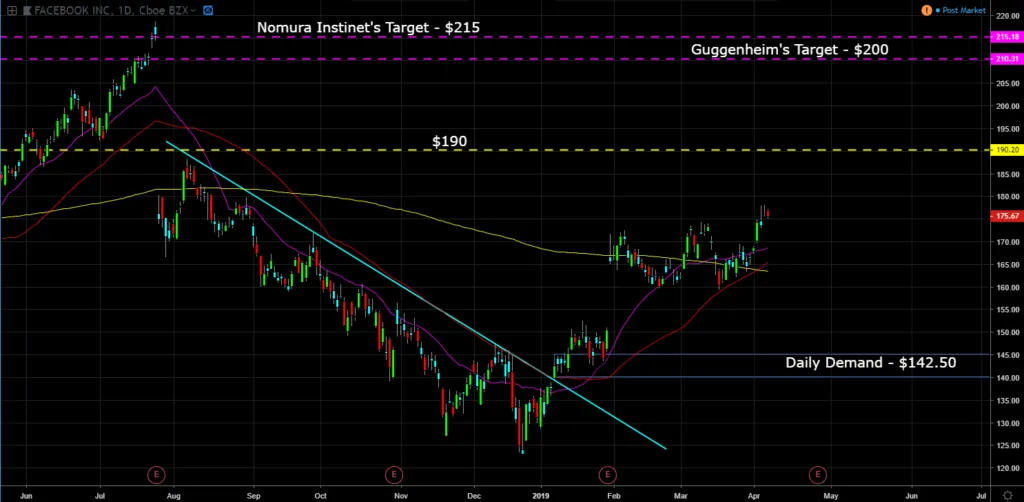Click the 150.00 price axis value
This screenshot has width=1024, height=502.
1007,332
